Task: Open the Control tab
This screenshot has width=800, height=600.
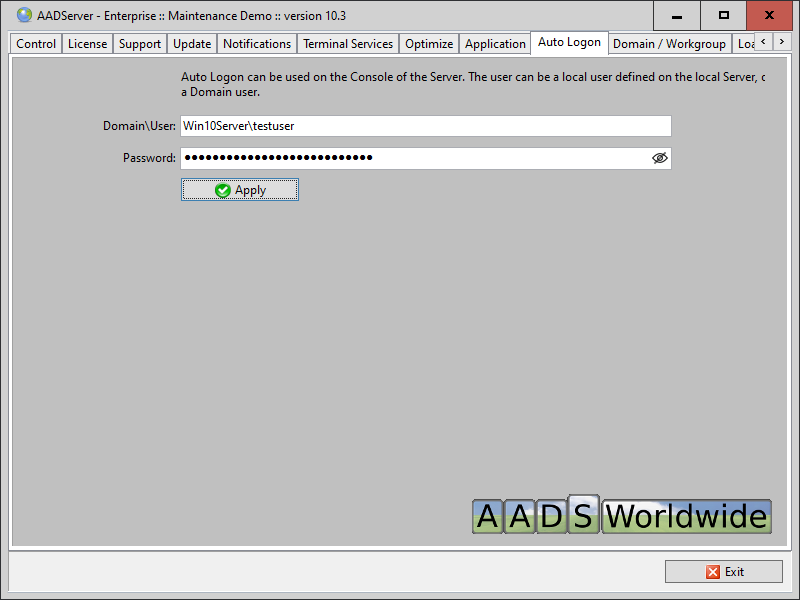Action: (36, 44)
